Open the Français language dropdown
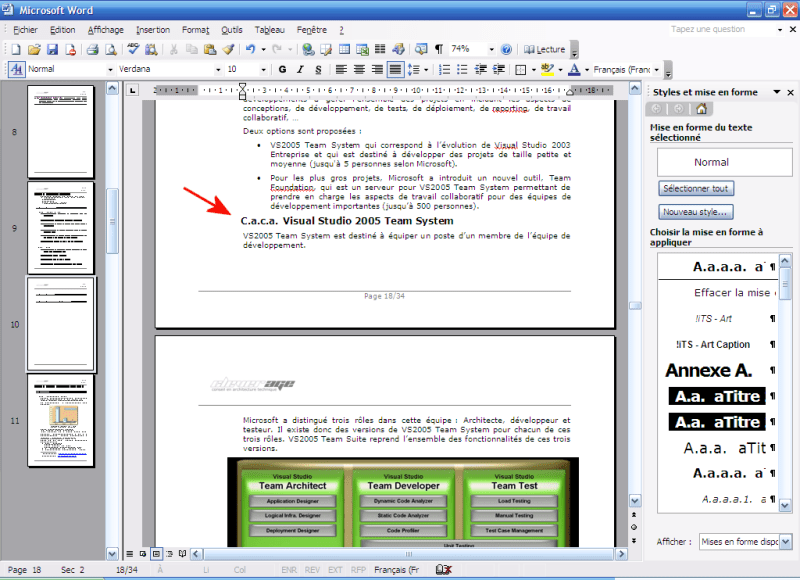Screen dimensions: 800x580 tap(657, 69)
